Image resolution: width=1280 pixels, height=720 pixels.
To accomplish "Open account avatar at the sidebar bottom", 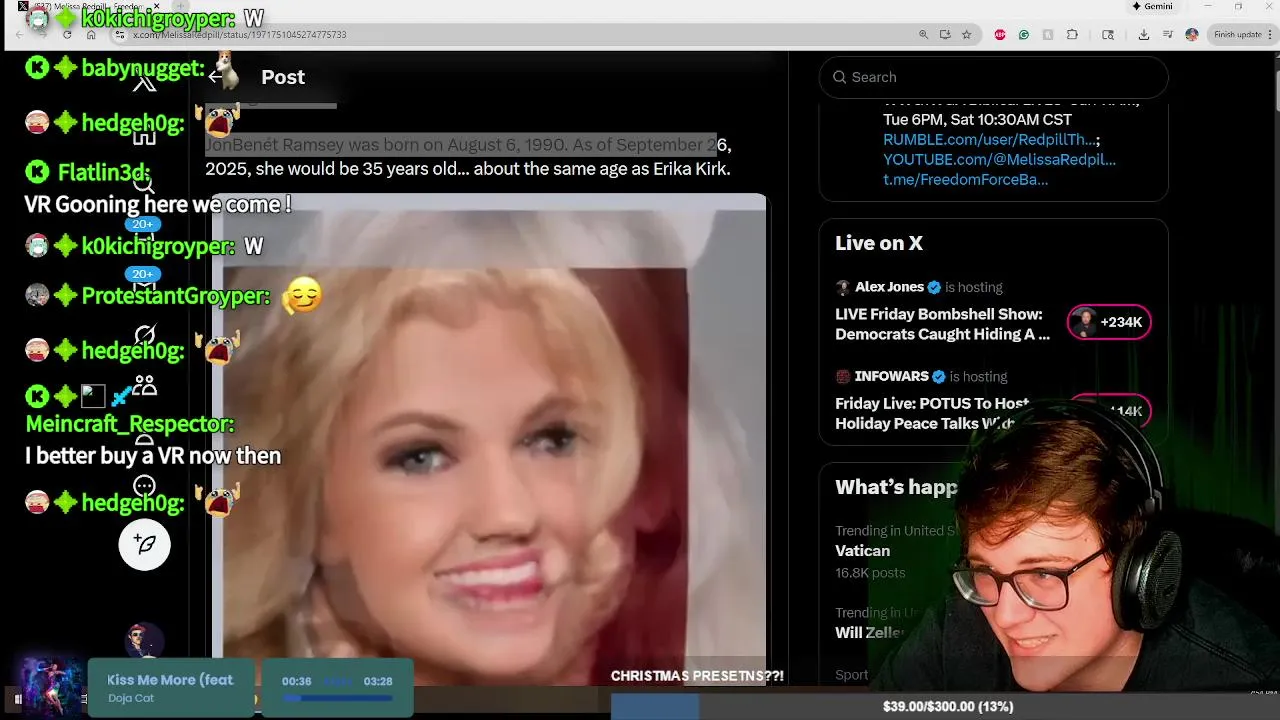I will (x=144, y=640).
